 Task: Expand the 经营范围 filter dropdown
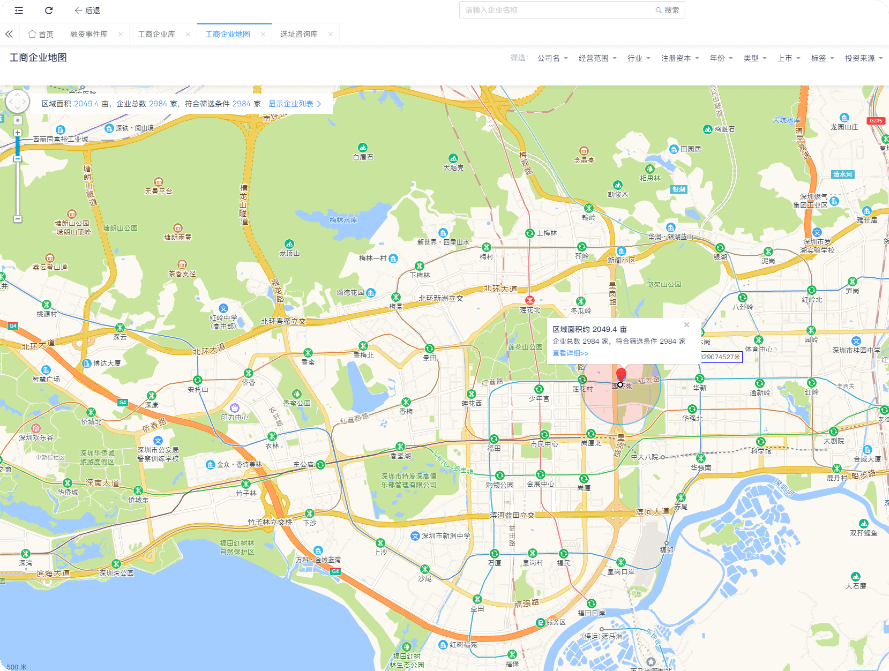pyautogui.click(x=597, y=58)
